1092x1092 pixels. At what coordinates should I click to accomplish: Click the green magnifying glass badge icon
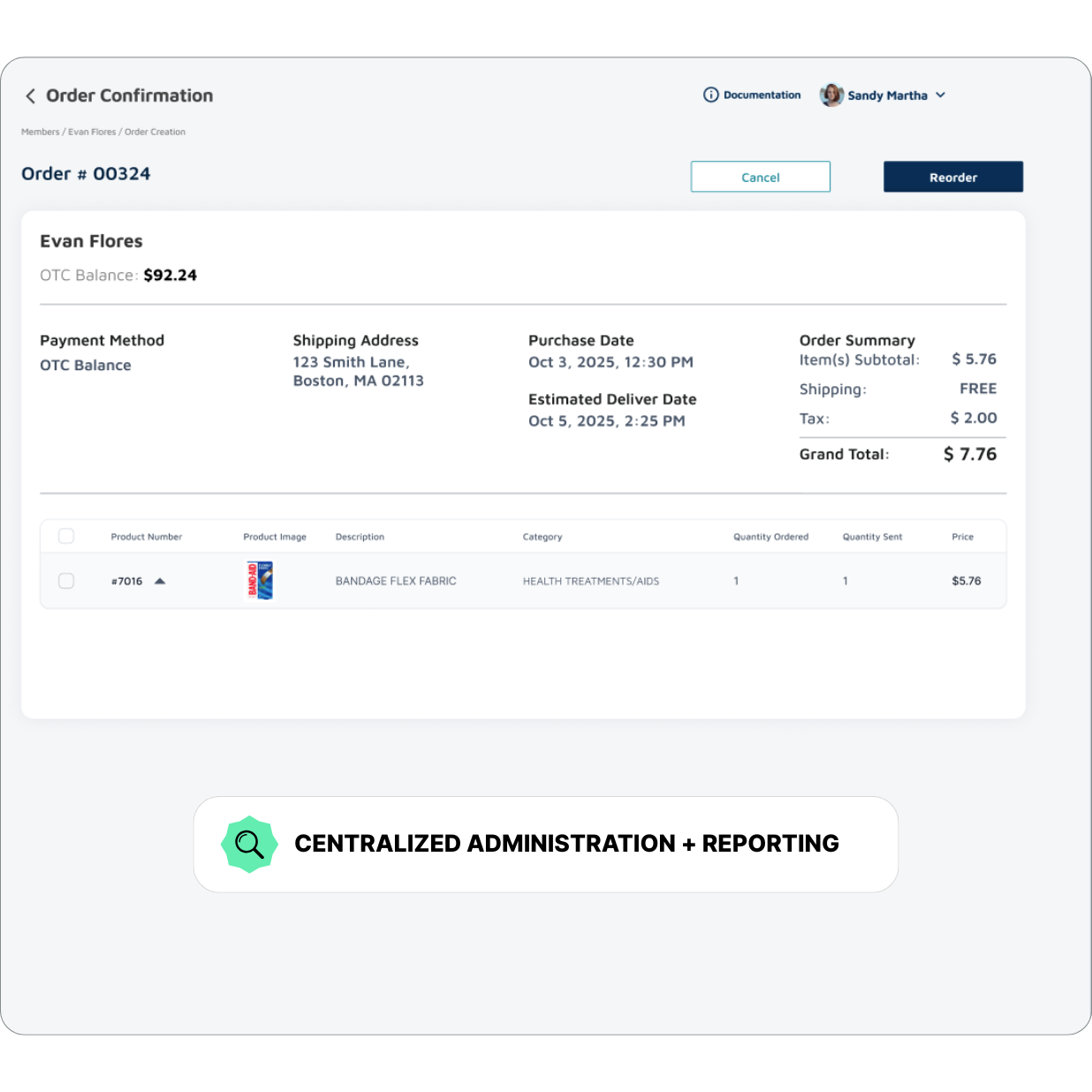(x=249, y=844)
